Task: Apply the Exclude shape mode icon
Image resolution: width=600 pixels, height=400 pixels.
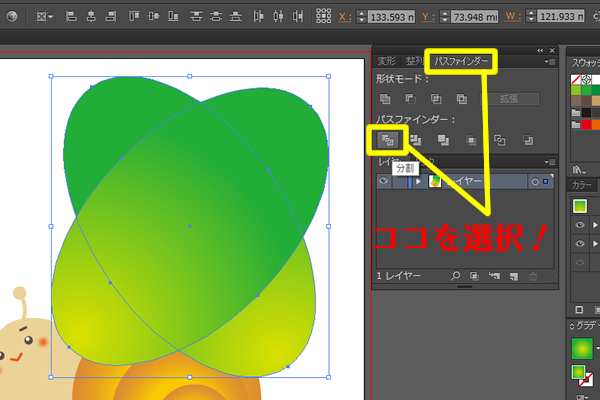Action: point(461,98)
